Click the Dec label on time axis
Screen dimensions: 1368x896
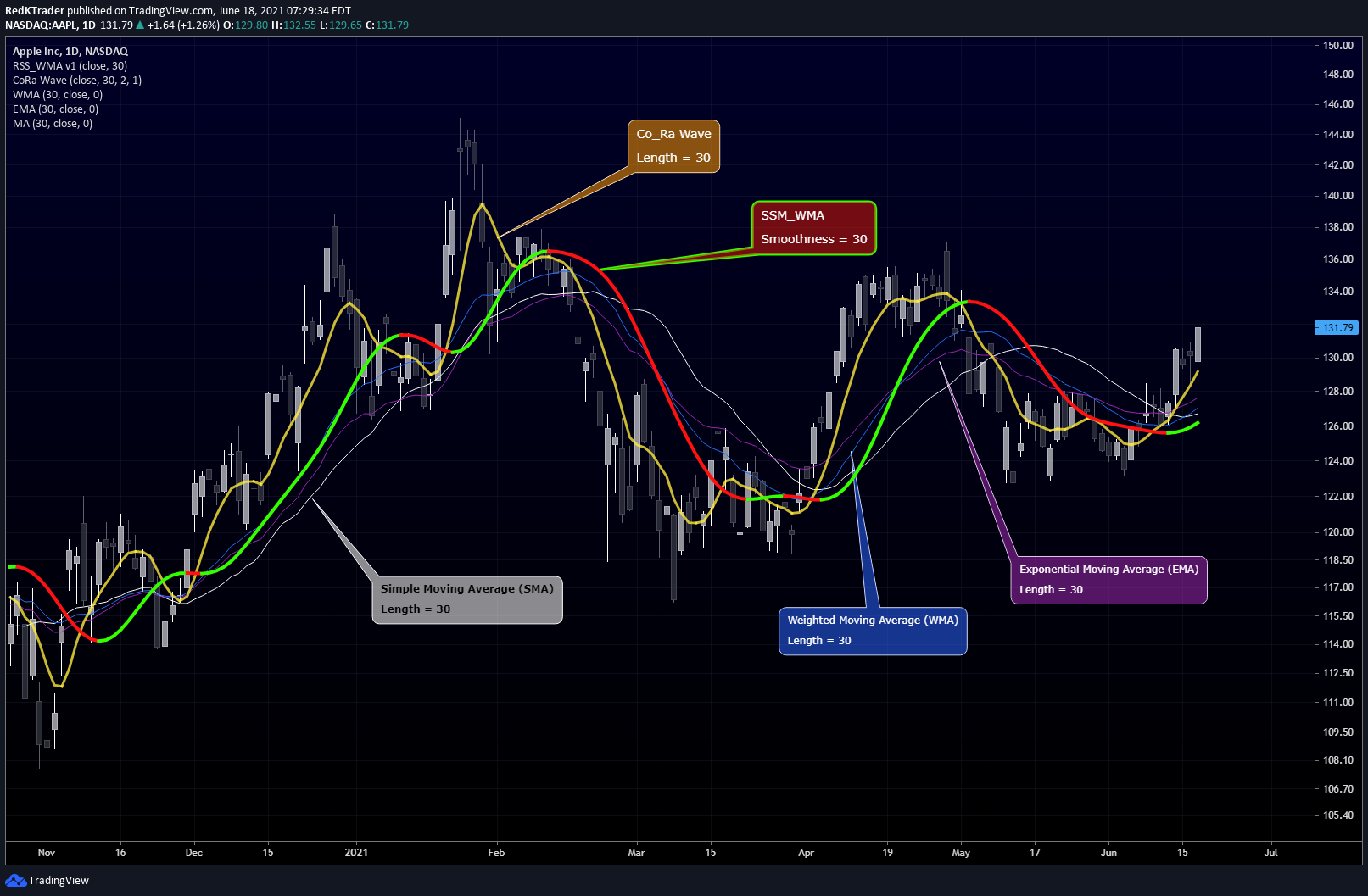[194, 853]
